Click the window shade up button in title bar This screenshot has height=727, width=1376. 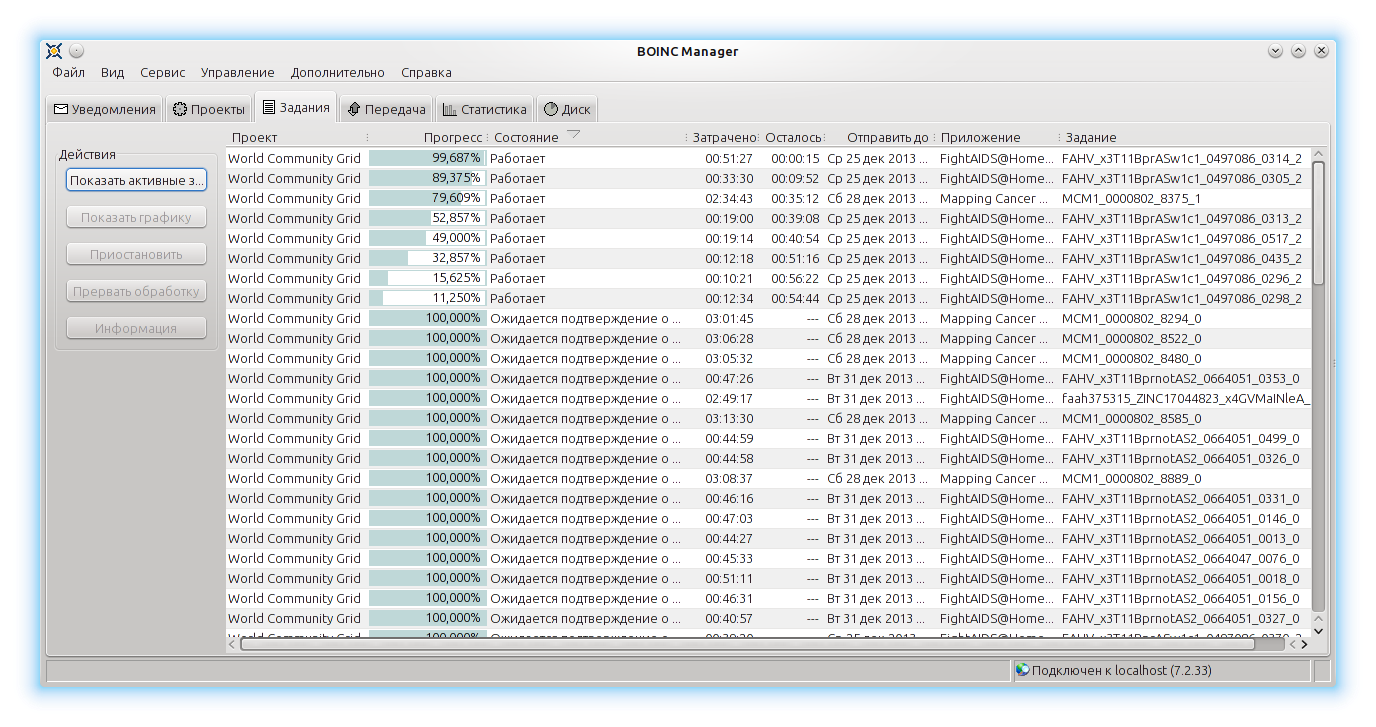pos(1298,51)
